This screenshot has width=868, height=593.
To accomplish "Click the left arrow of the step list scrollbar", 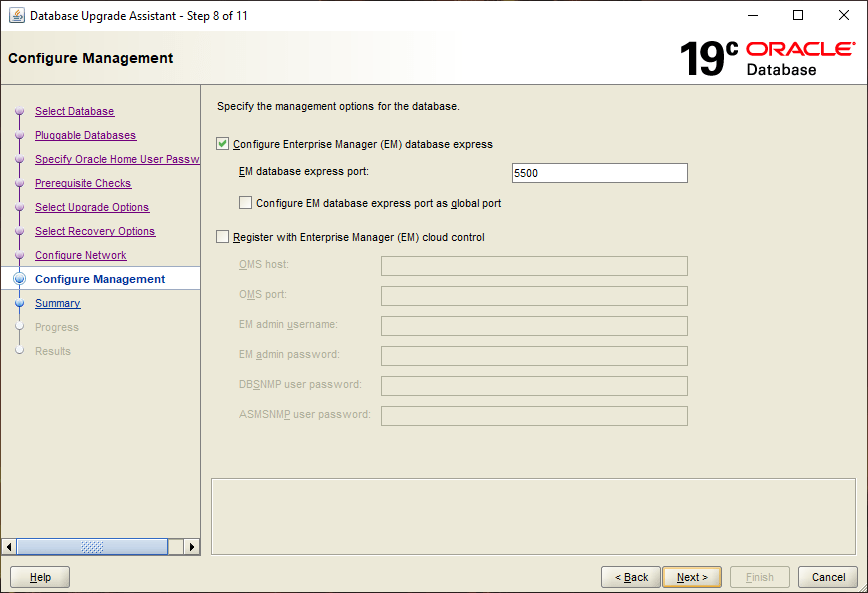I will pos(9,547).
